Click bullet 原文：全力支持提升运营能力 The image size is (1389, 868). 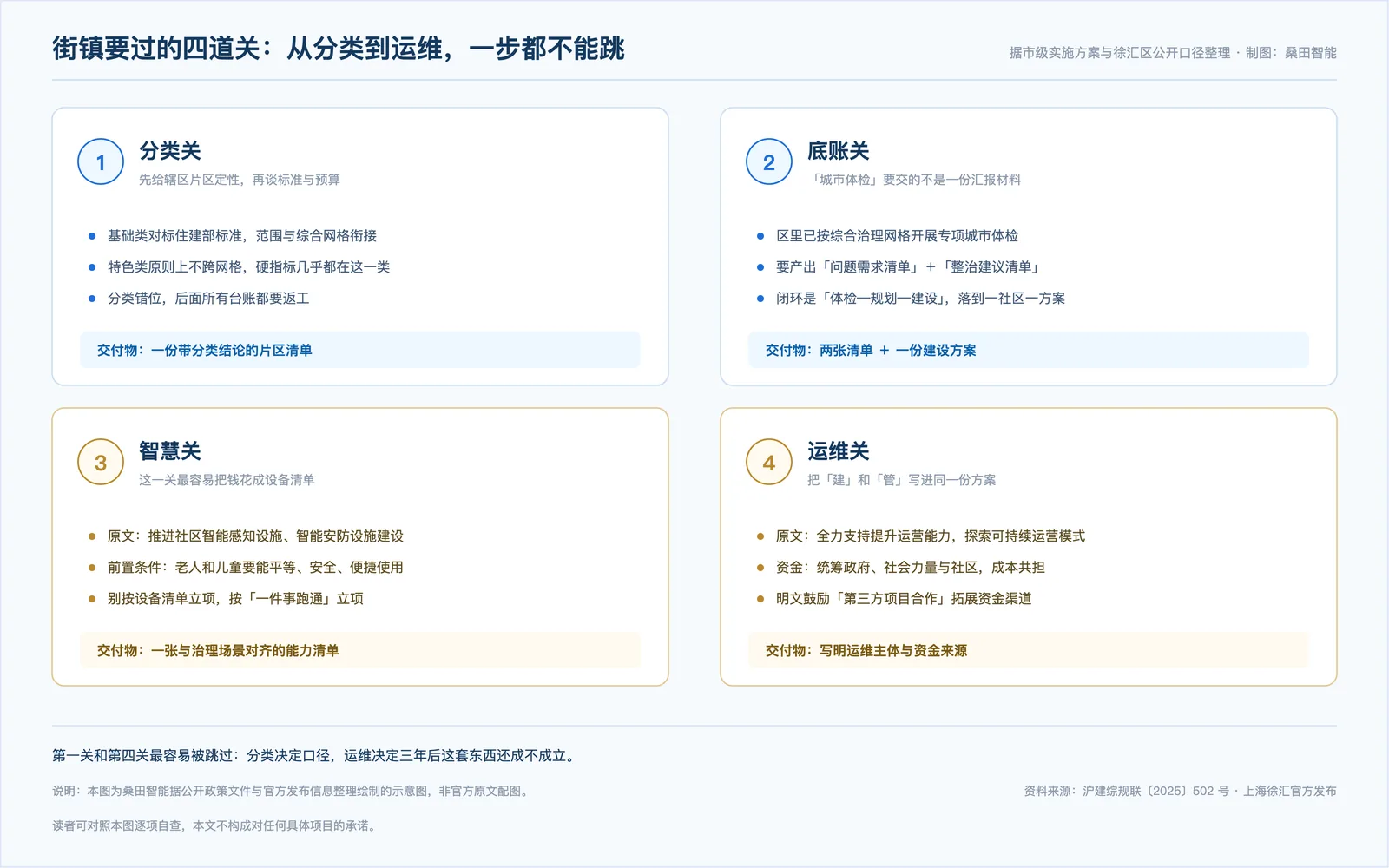[931, 536]
